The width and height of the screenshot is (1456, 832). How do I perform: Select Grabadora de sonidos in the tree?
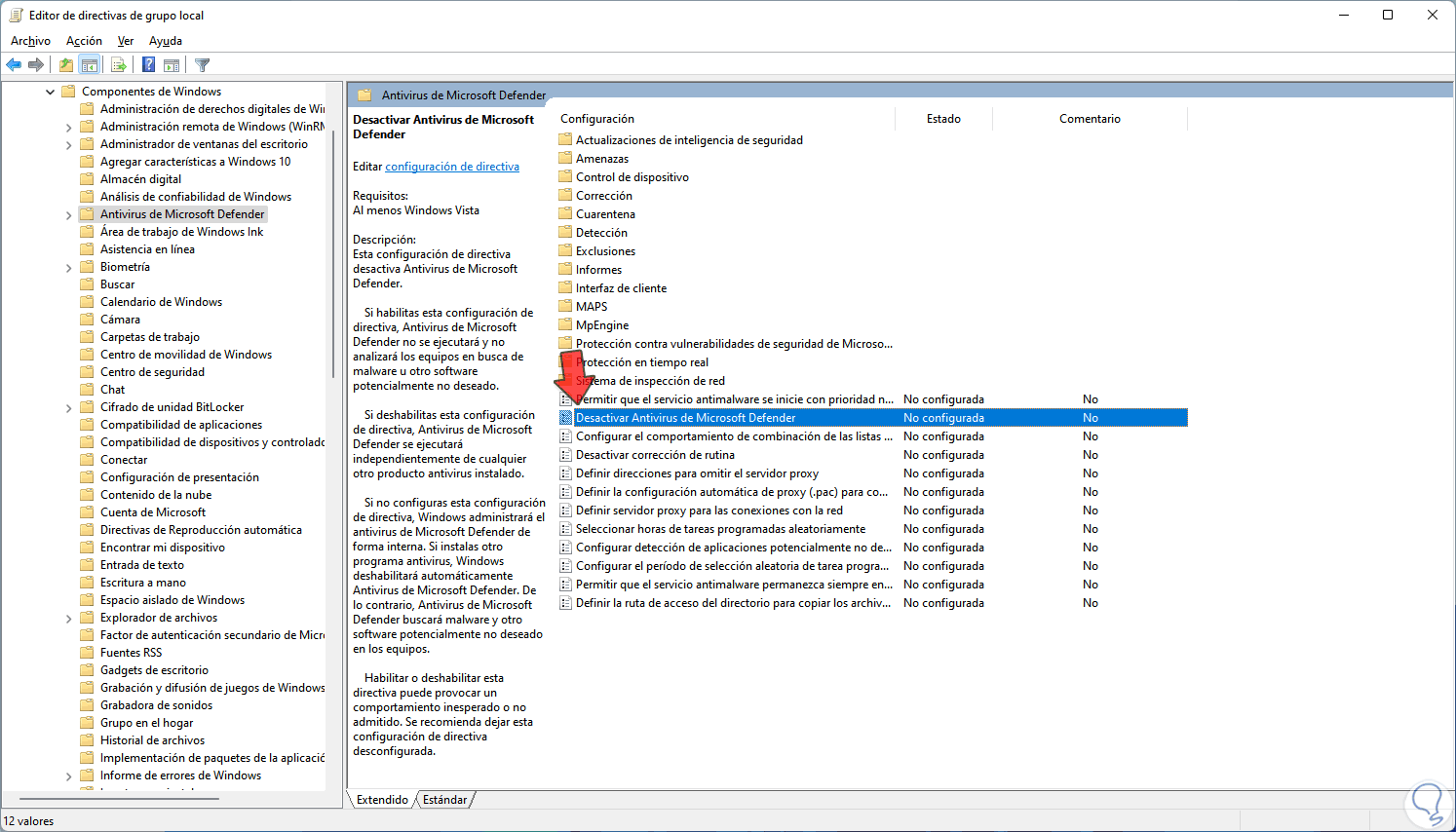point(156,705)
